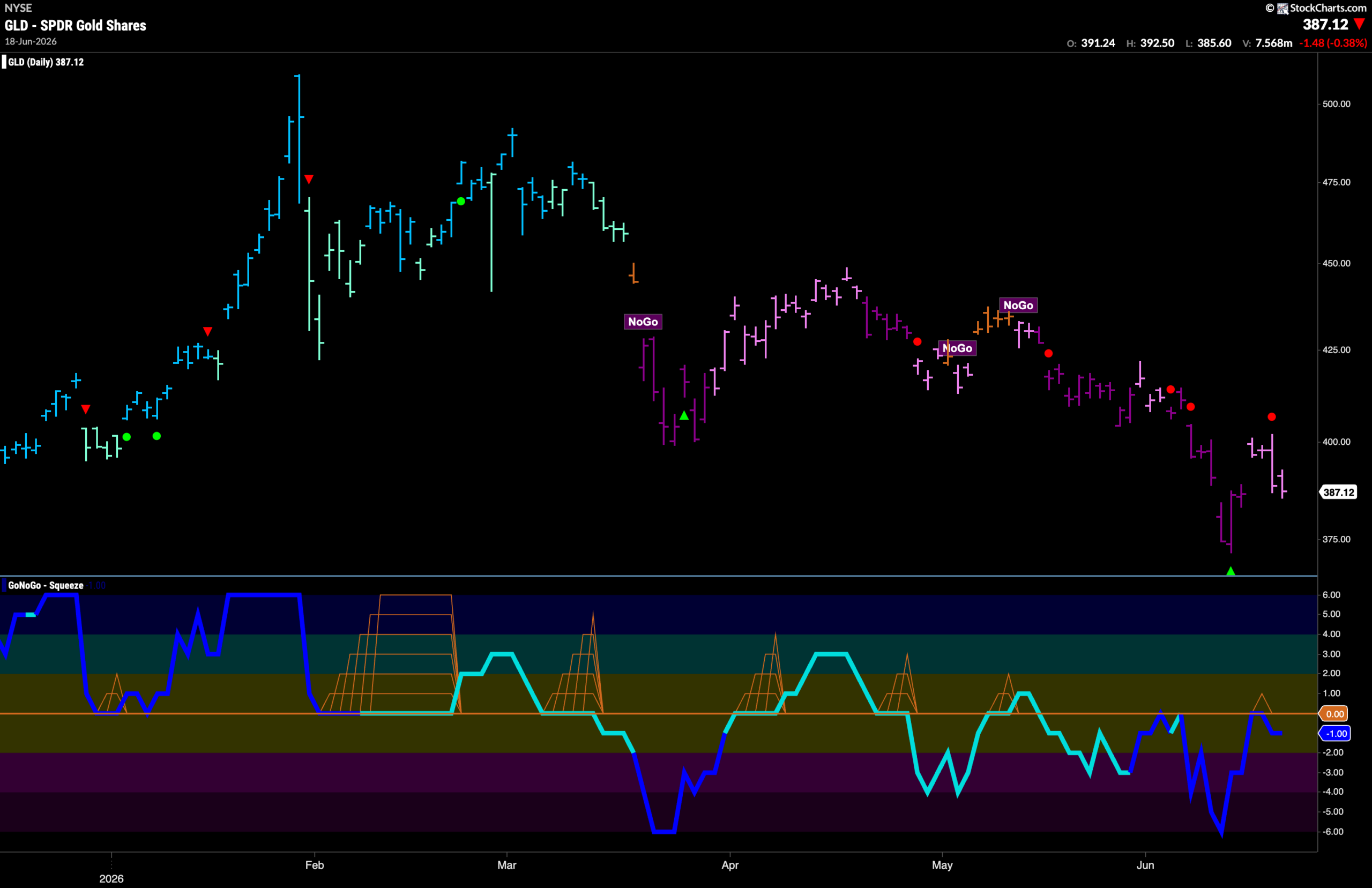
Task: Click the GLD (Daily) 387.12 legend label
Action: [x=46, y=62]
